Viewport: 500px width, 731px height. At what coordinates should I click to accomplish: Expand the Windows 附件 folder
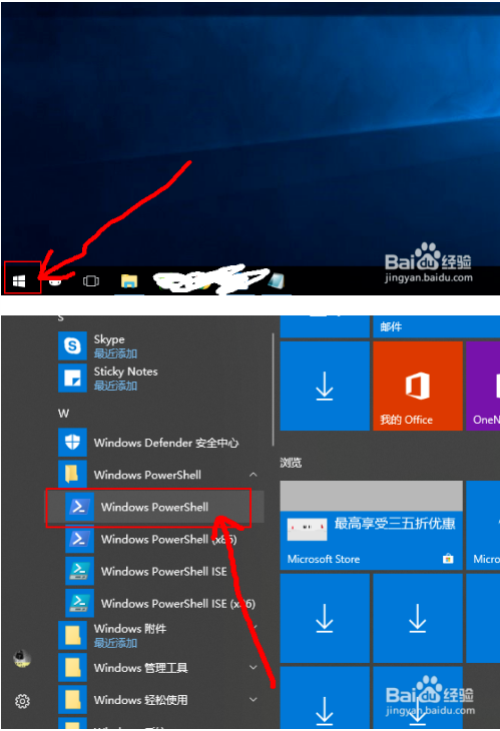(158, 635)
